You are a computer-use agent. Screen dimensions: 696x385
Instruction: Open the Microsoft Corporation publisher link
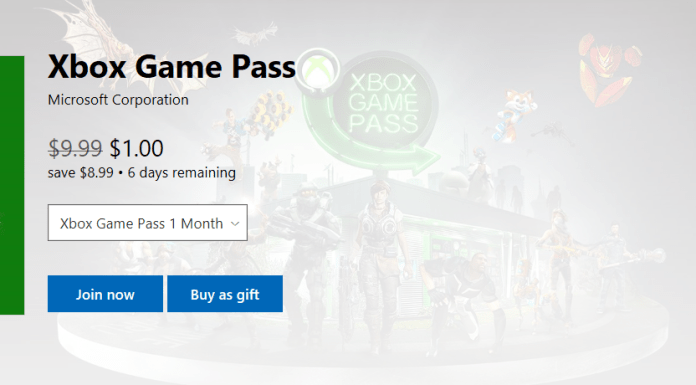point(118,100)
